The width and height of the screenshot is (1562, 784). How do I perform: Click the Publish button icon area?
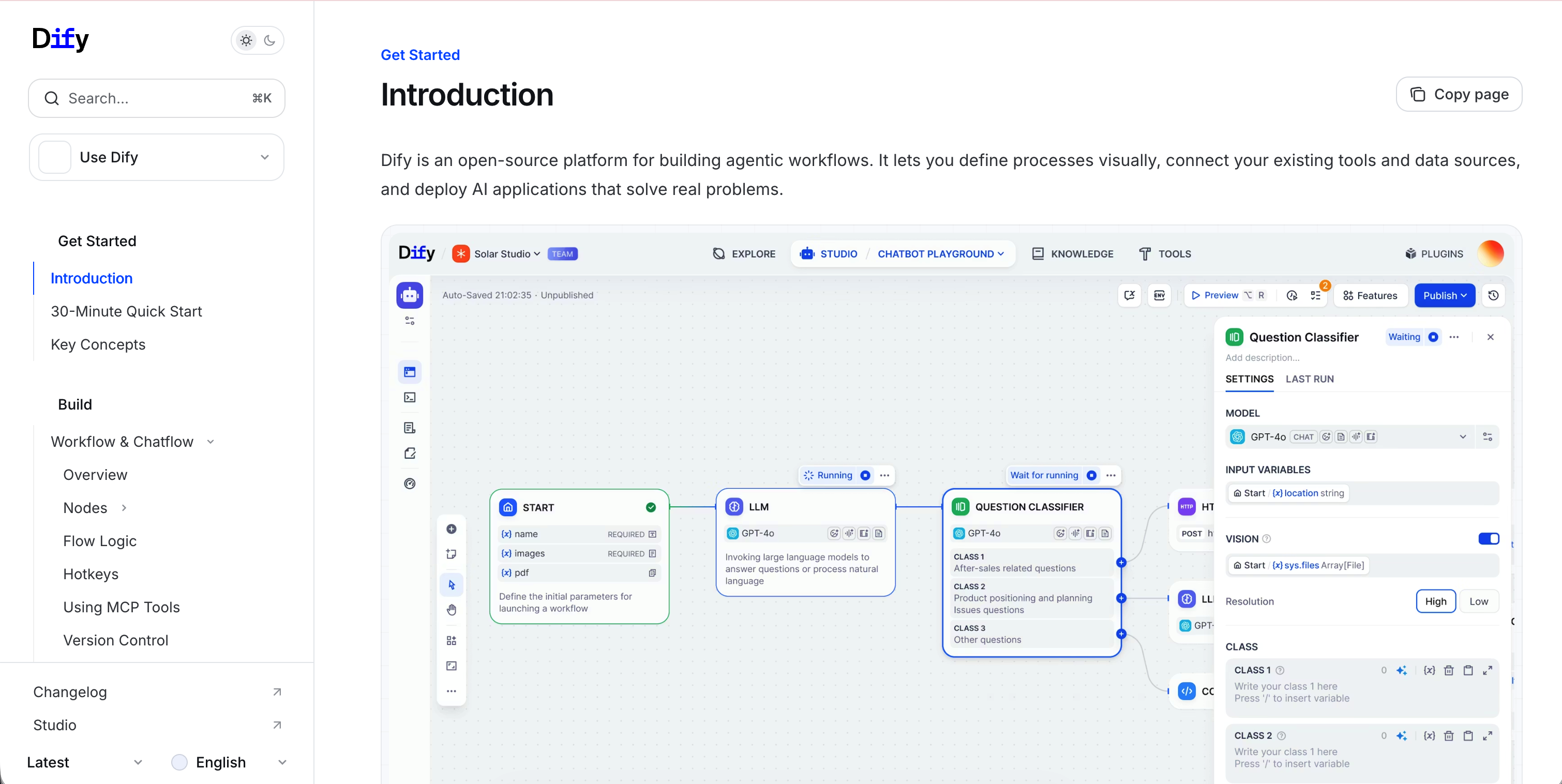coord(1445,295)
